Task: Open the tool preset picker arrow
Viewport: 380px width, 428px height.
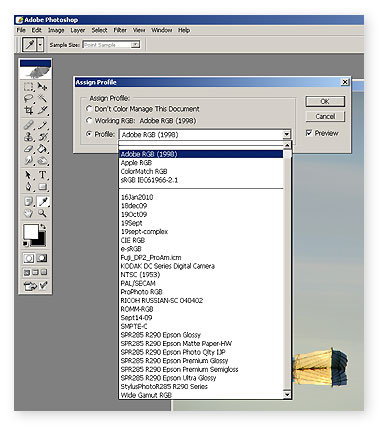Action: point(40,44)
